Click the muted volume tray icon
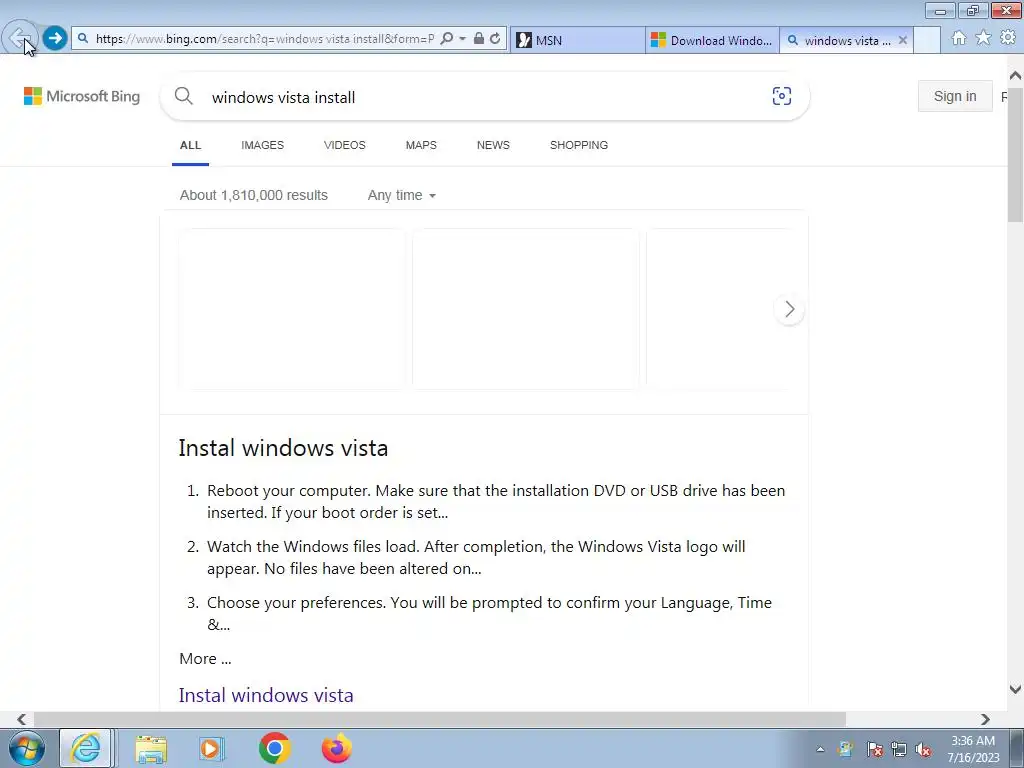Image resolution: width=1024 pixels, height=768 pixels. point(923,750)
